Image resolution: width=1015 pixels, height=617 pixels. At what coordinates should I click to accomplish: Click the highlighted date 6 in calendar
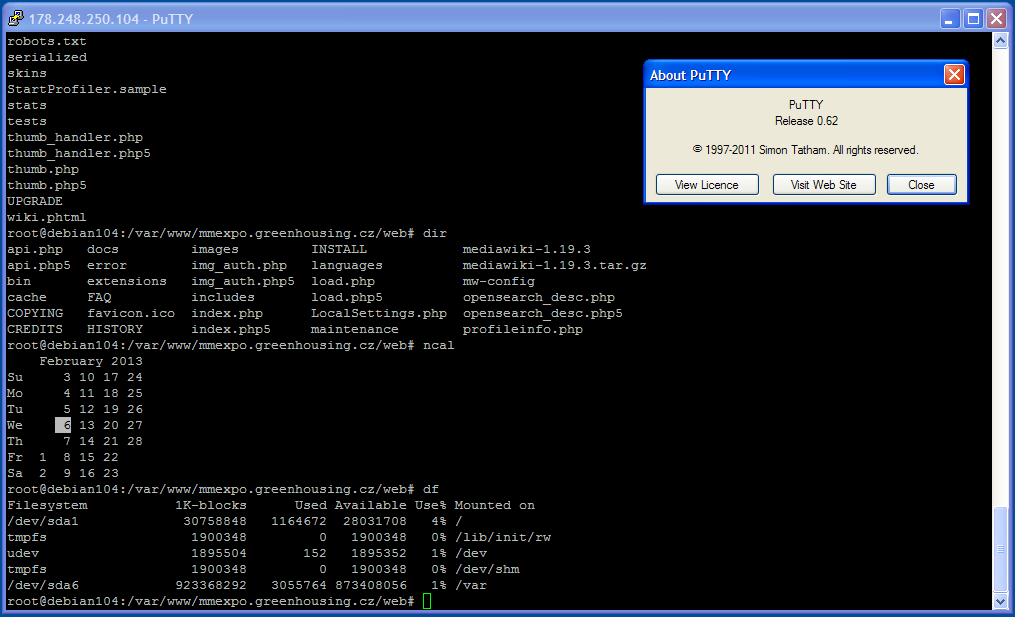[63, 425]
